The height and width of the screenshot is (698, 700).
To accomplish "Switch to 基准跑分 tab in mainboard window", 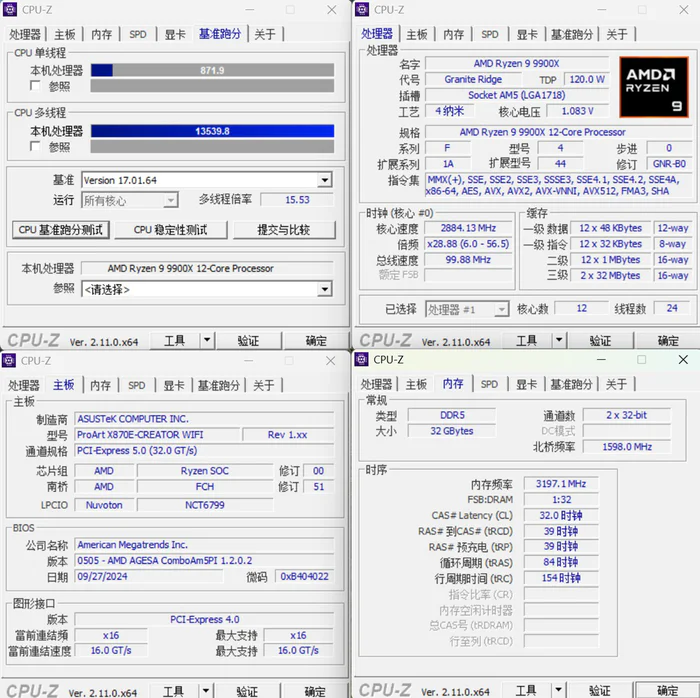I will coord(218,385).
